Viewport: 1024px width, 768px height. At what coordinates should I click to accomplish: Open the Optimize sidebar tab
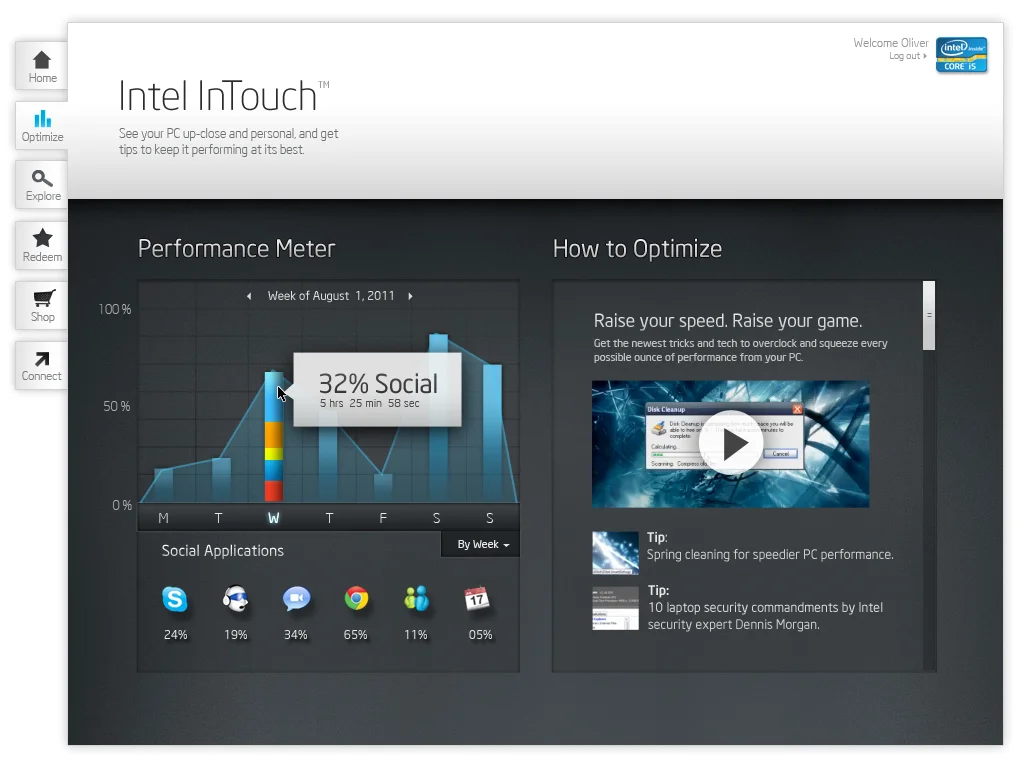[x=42, y=125]
